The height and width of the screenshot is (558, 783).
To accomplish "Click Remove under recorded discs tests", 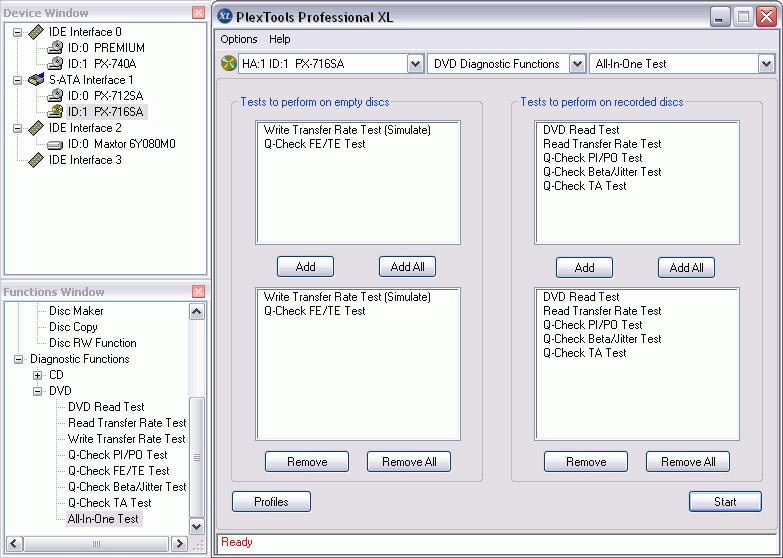I will [x=586, y=462].
